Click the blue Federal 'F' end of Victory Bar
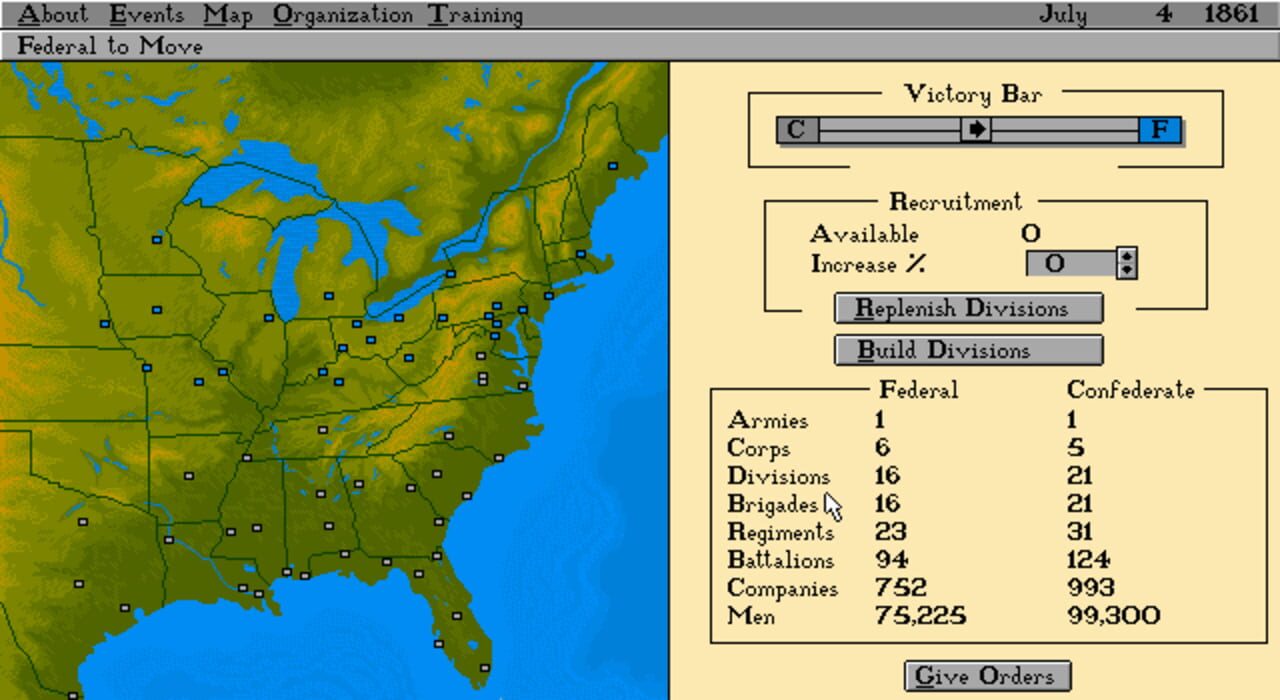Image resolution: width=1280 pixels, height=700 pixels. click(x=1160, y=130)
